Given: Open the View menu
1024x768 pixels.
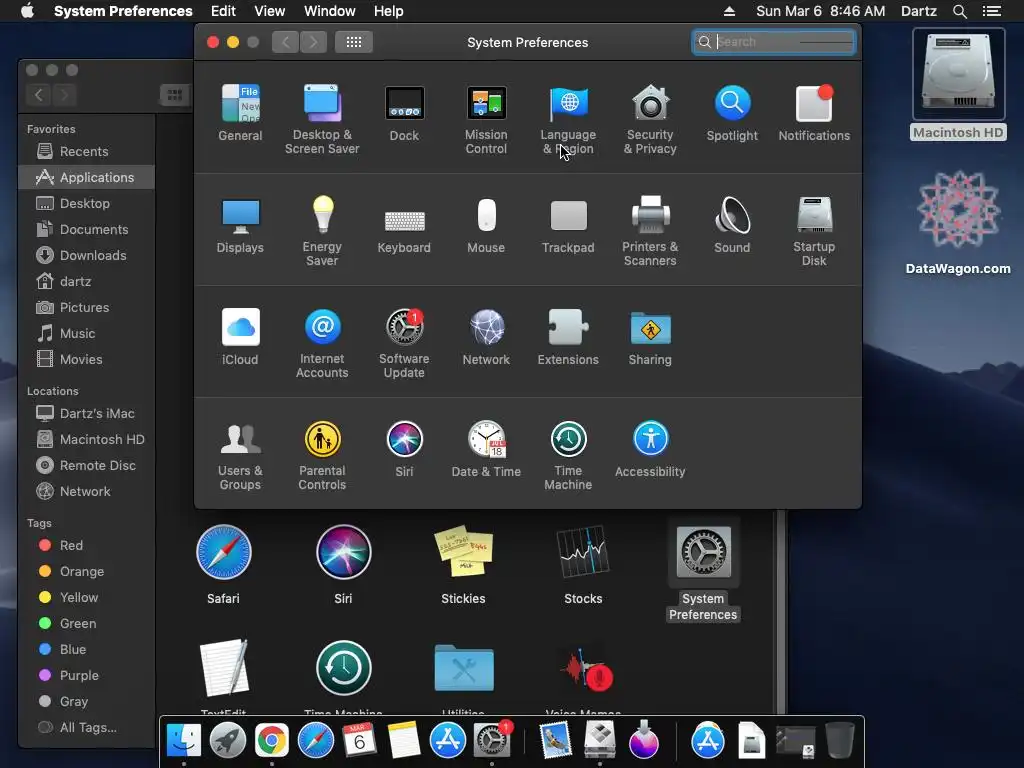Looking at the screenshot, I should (270, 11).
